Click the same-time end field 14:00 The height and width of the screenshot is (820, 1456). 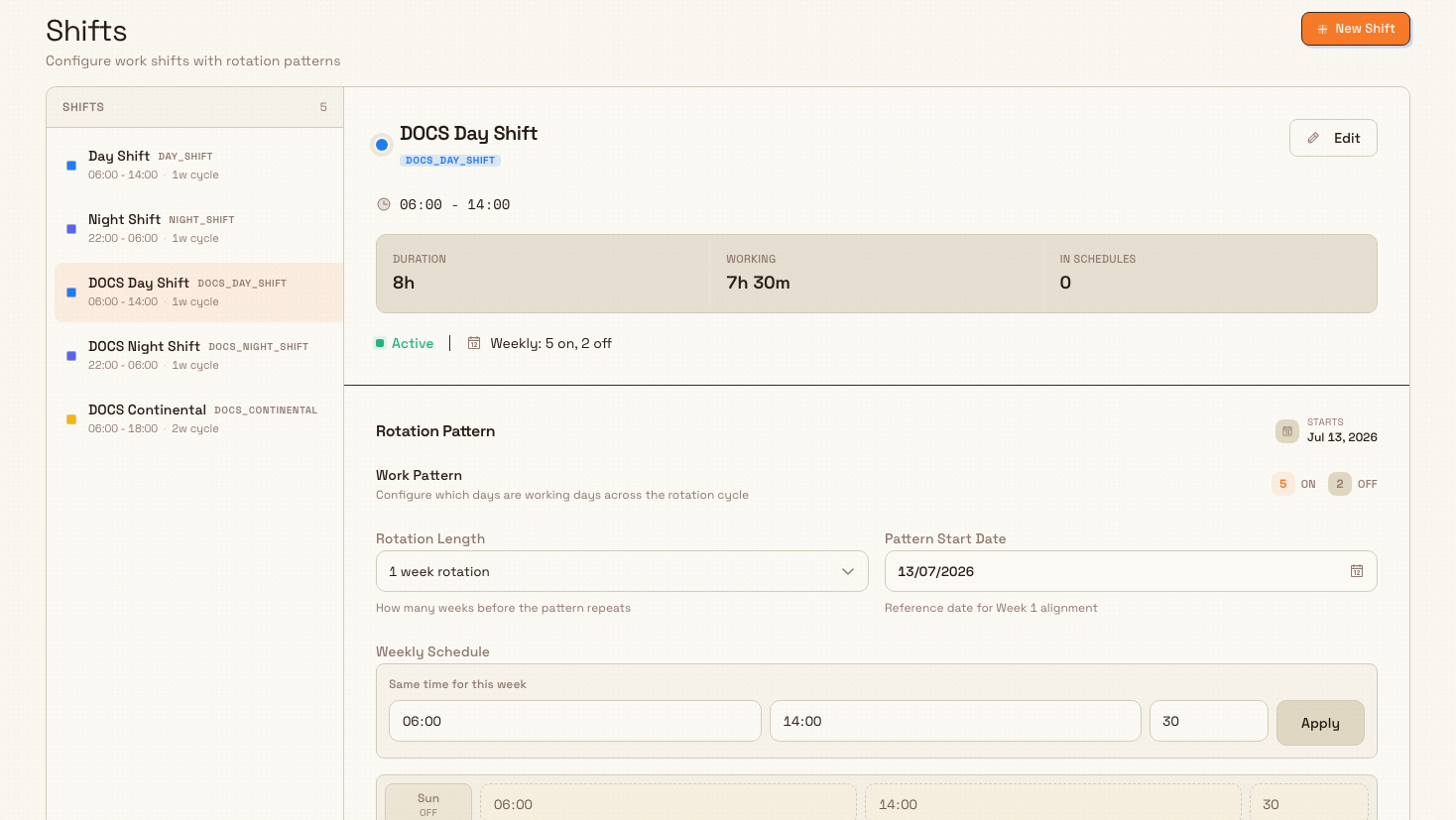pos(955,721)
